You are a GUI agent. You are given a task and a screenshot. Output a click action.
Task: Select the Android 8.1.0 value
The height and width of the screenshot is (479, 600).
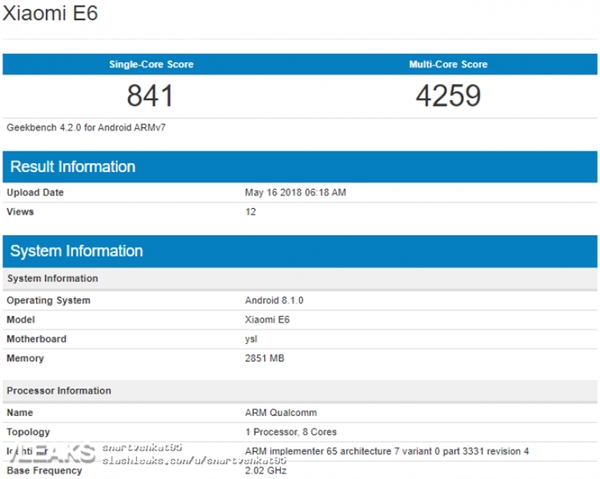coord(274,300)
